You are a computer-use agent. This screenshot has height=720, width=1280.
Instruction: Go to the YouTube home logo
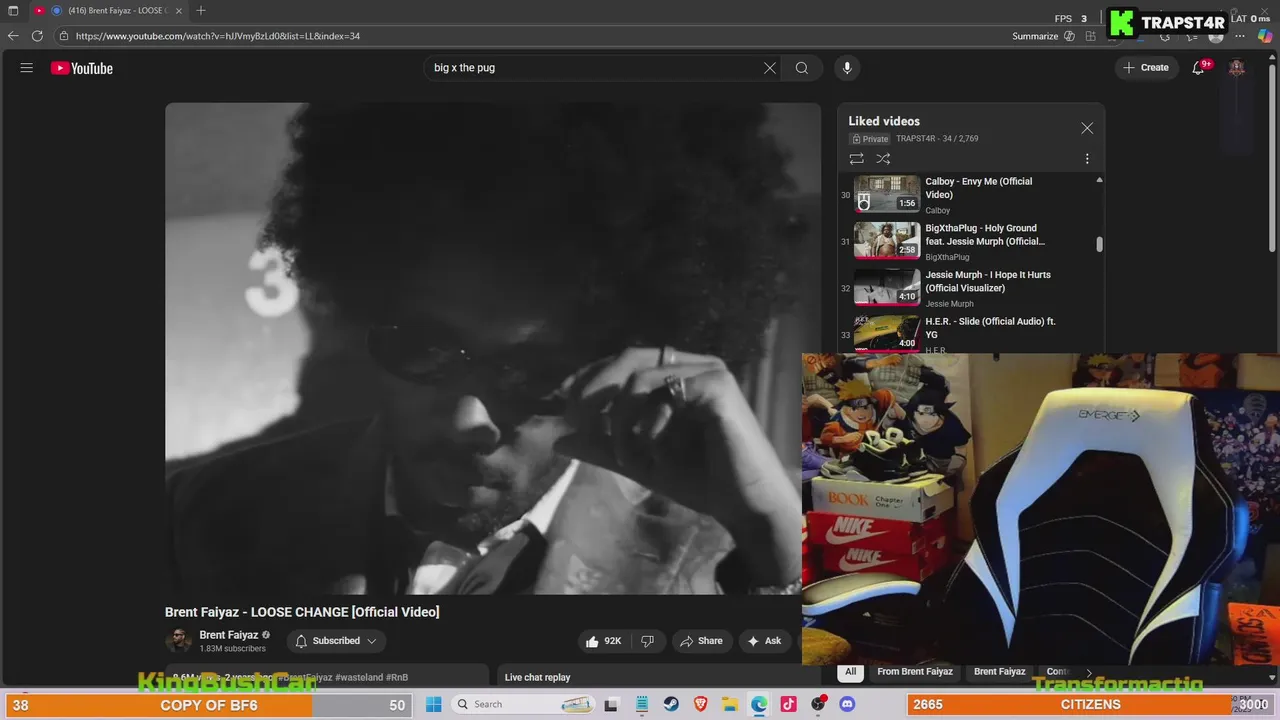point(82,68)
